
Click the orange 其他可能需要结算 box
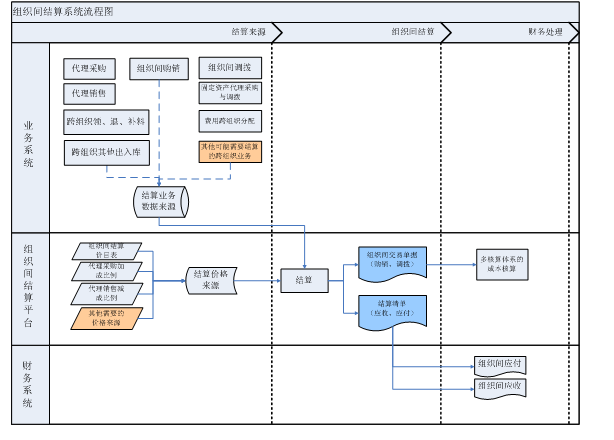click(230, 151)
